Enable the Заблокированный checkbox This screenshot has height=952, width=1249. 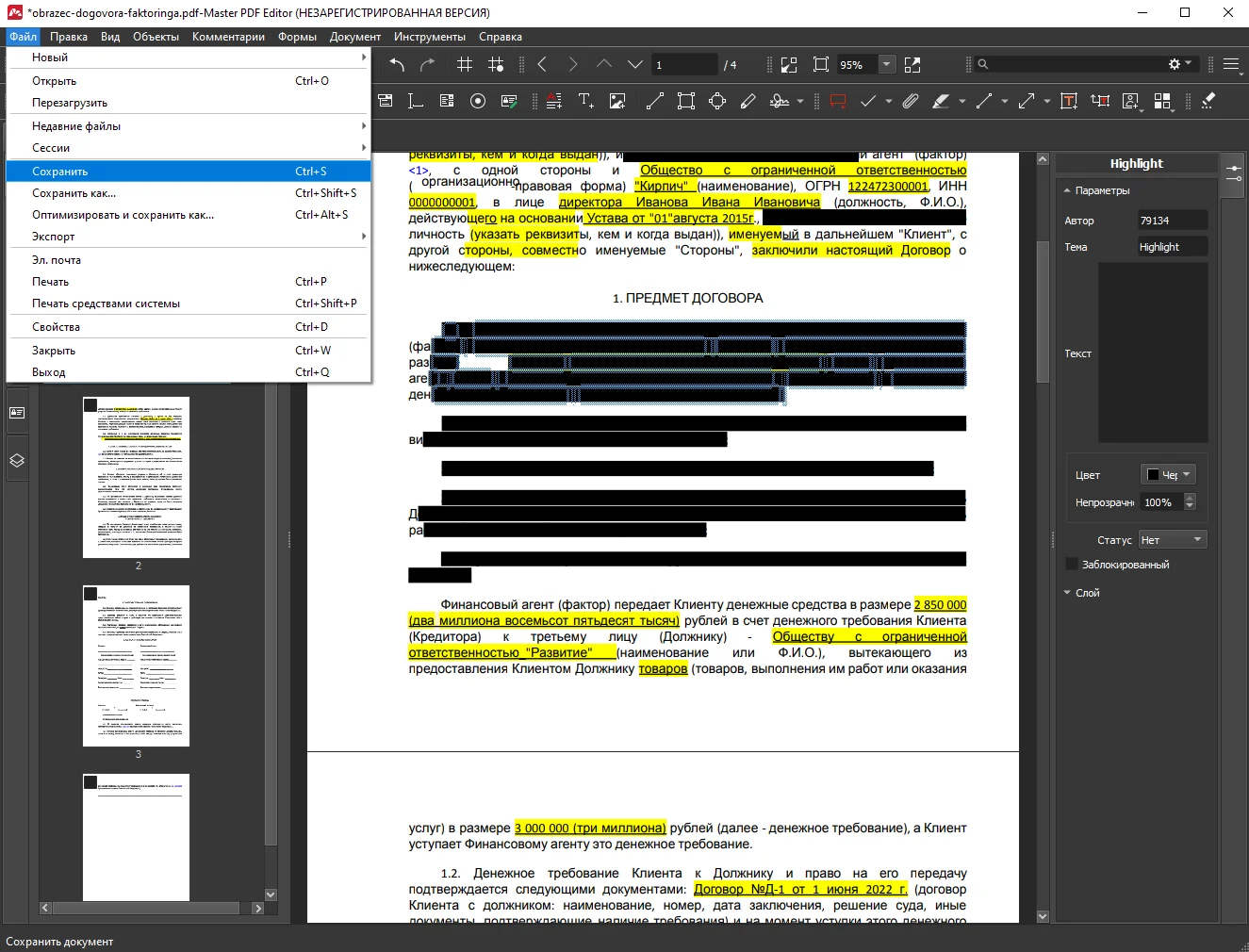(1072, 564)
